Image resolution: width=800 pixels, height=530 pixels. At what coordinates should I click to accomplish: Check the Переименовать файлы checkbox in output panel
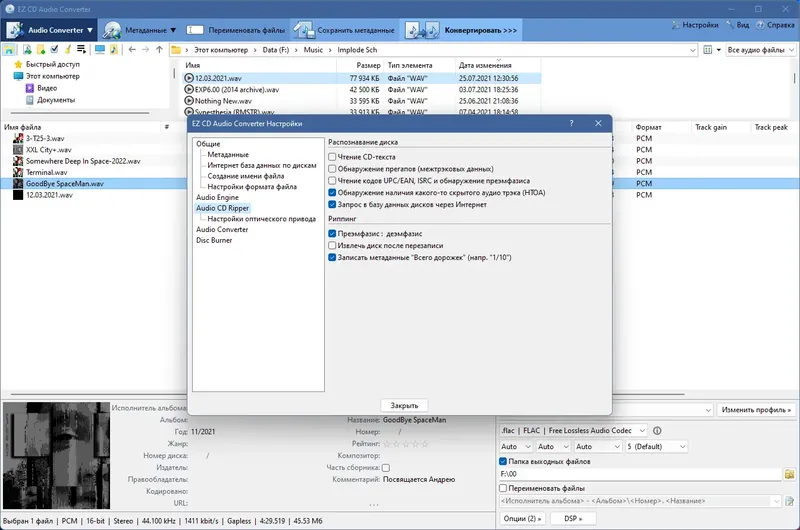tap(503, 488)
